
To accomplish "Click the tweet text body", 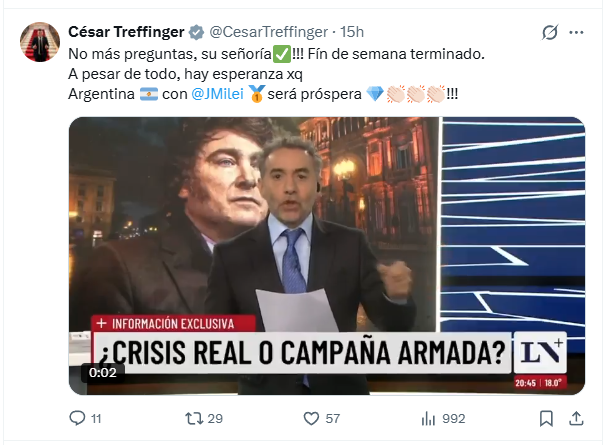I will pos(276,74).
